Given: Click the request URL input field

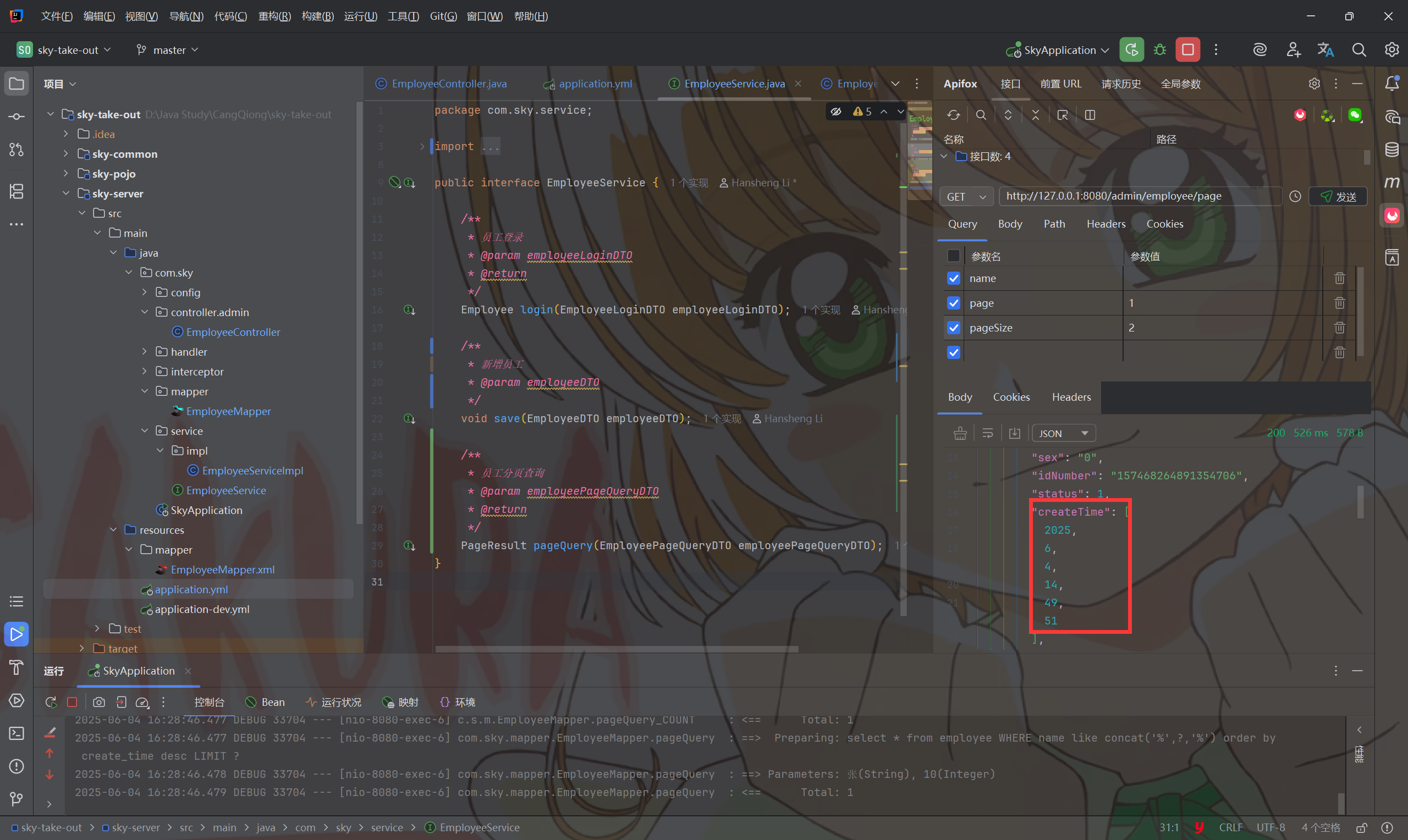Looking at the screenshot, I should pyautogui.click(x=1138, y=196).
